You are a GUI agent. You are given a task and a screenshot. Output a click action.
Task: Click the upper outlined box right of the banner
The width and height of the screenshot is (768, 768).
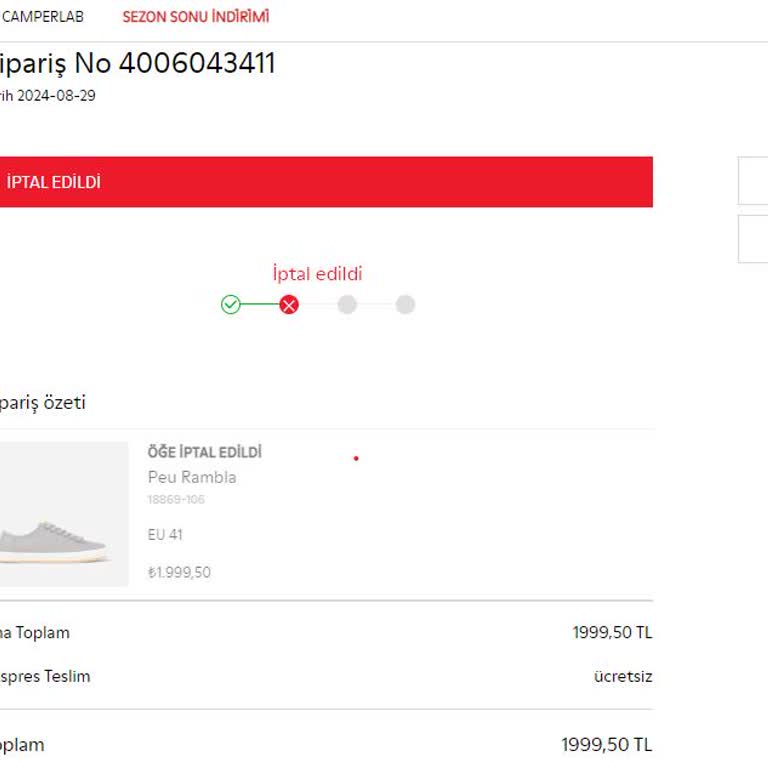(x=753, y=181)
